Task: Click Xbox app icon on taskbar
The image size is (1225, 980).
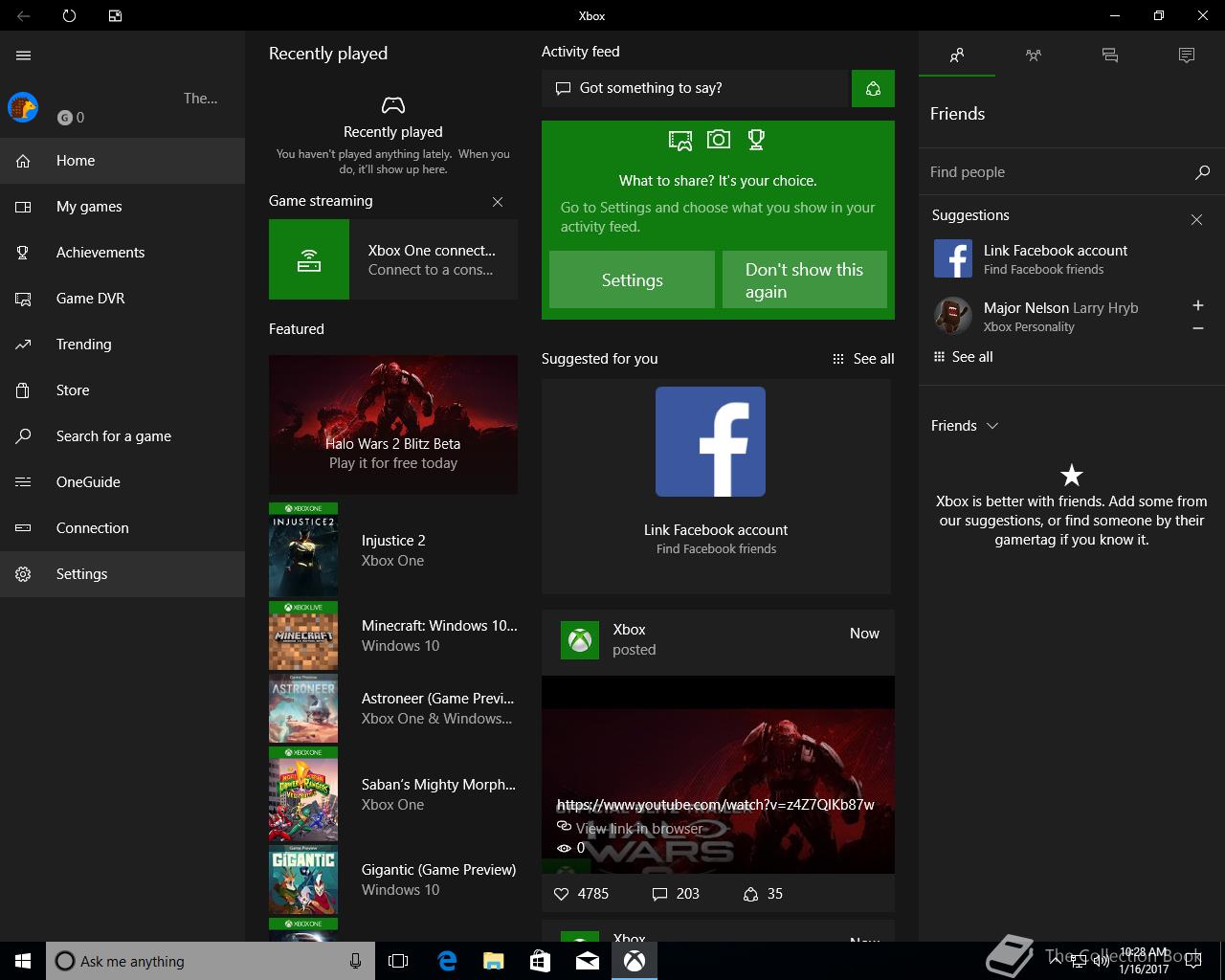Action: (x=635, y=961)
